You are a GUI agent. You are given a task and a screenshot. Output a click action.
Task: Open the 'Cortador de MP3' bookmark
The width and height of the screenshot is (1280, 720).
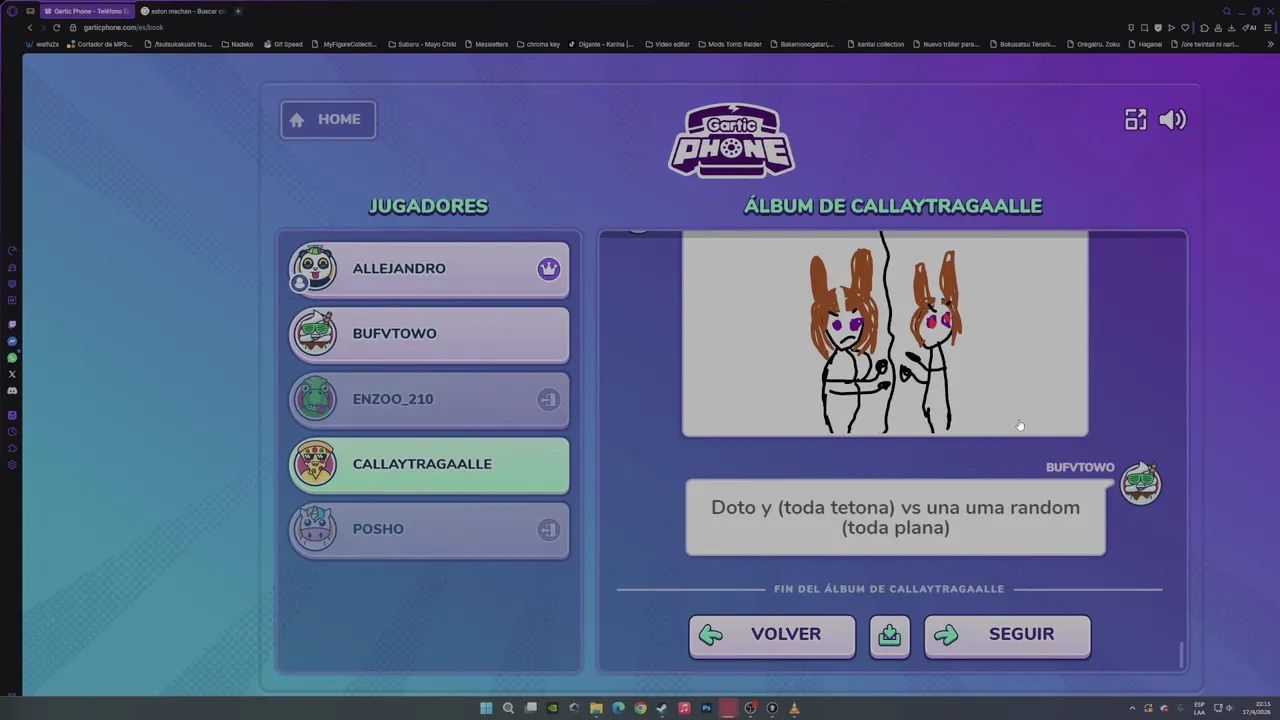[100, 44]
